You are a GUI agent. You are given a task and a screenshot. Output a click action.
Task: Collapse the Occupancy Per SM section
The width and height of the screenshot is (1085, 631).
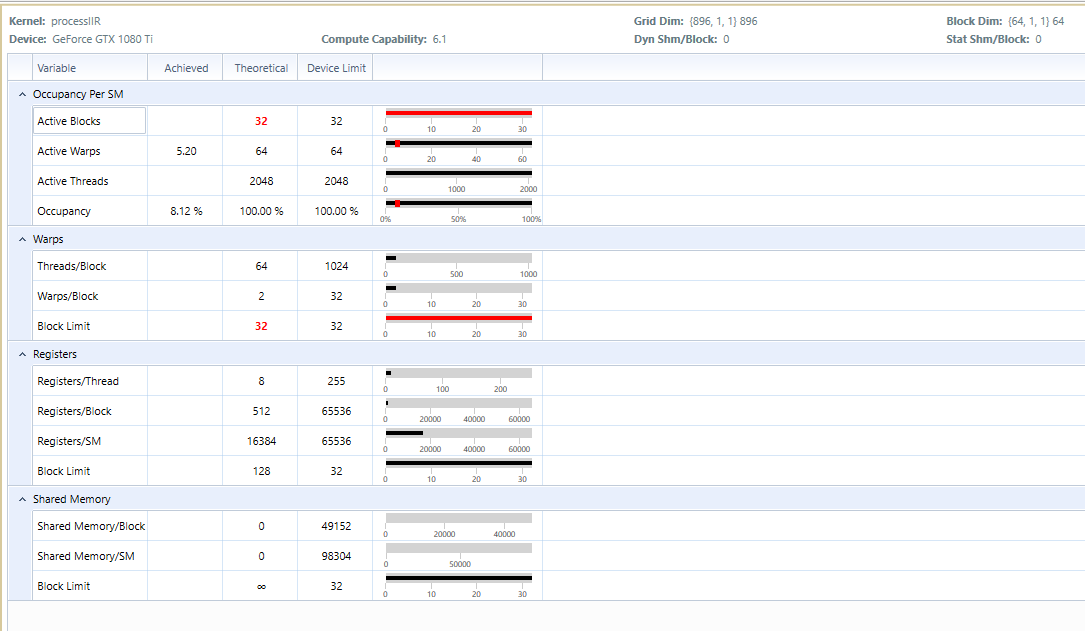click(22, 93)
